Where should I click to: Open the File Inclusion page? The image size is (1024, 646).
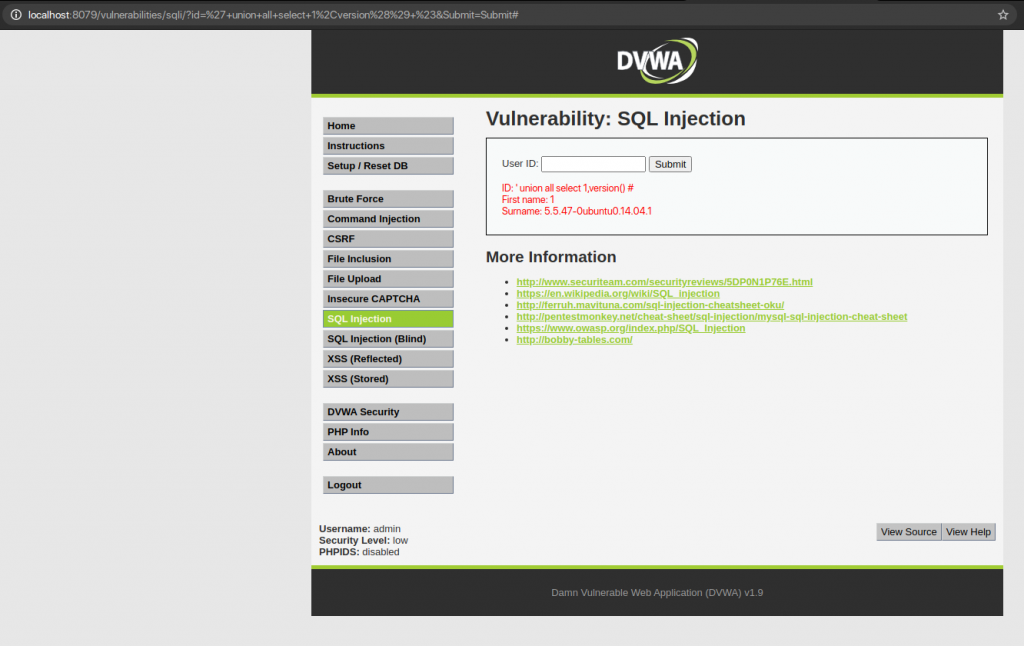click(388, 258)
